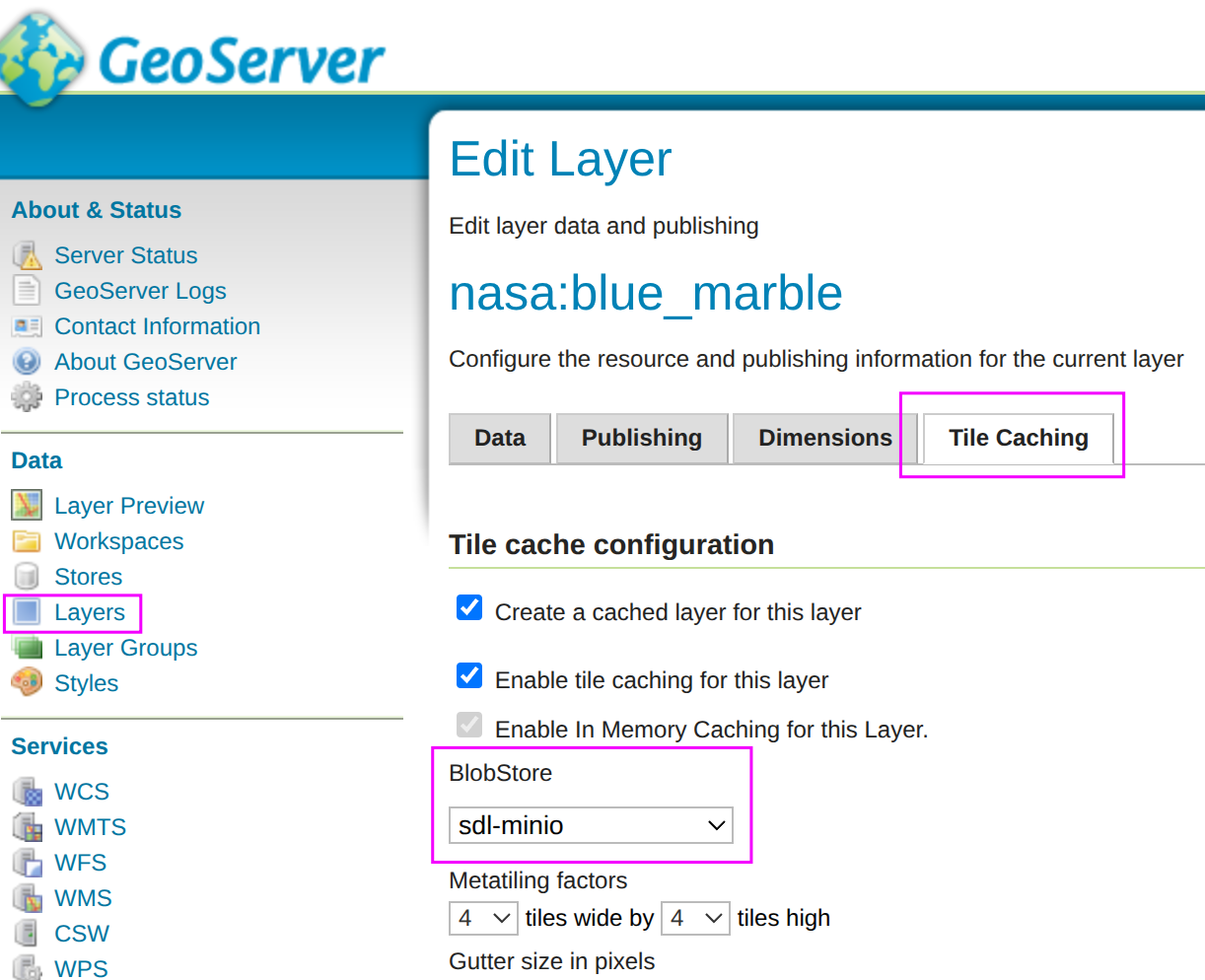Click the Tile cache configuration heading
Screen dimensions: 1205x980
(611, 544)
